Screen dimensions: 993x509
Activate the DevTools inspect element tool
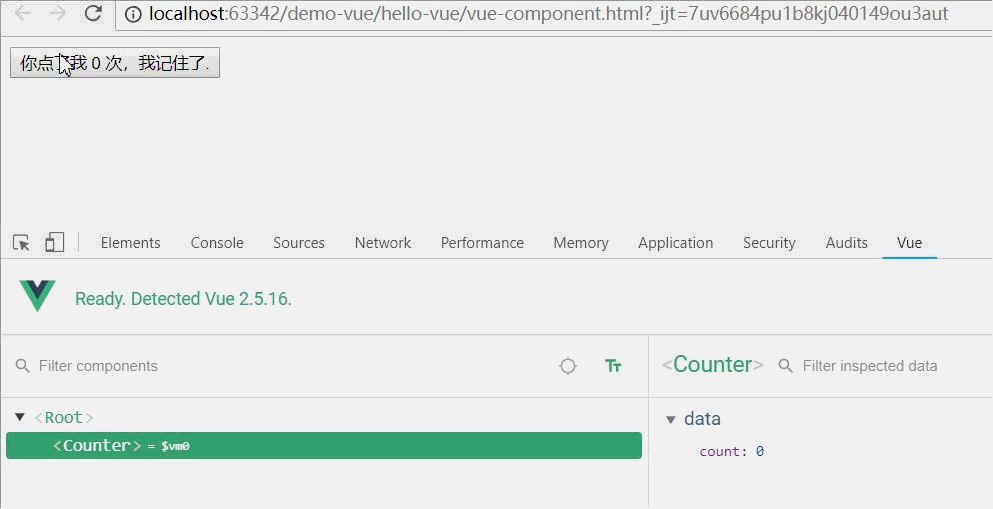click(21, 243)
